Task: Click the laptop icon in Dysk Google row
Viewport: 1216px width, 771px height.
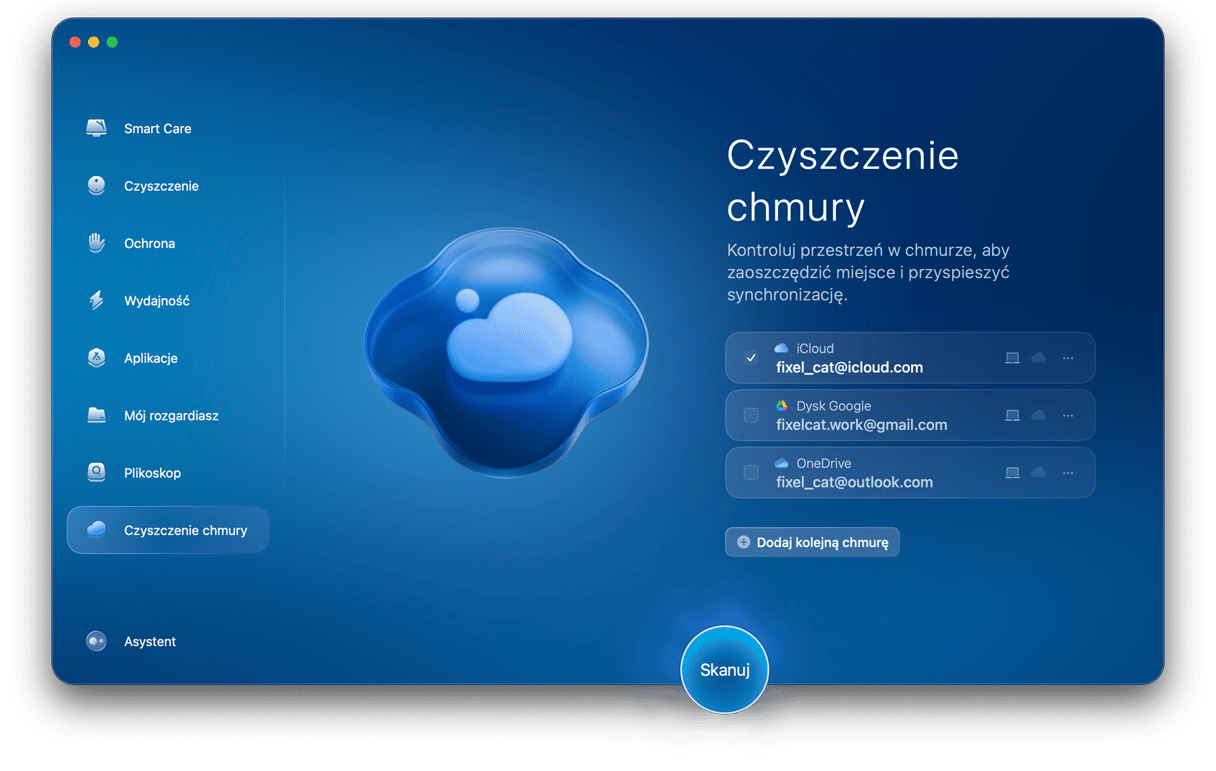Action: 1012,415
